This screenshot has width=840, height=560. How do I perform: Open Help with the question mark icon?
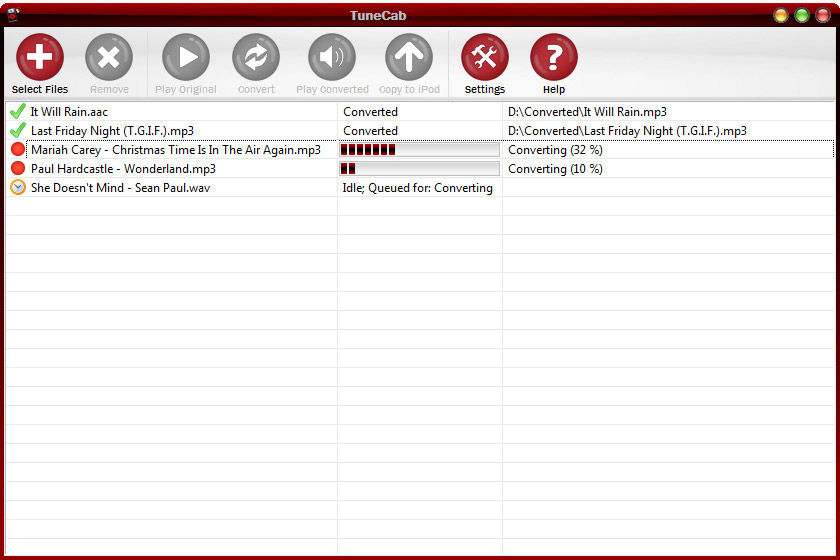[554, 57]
